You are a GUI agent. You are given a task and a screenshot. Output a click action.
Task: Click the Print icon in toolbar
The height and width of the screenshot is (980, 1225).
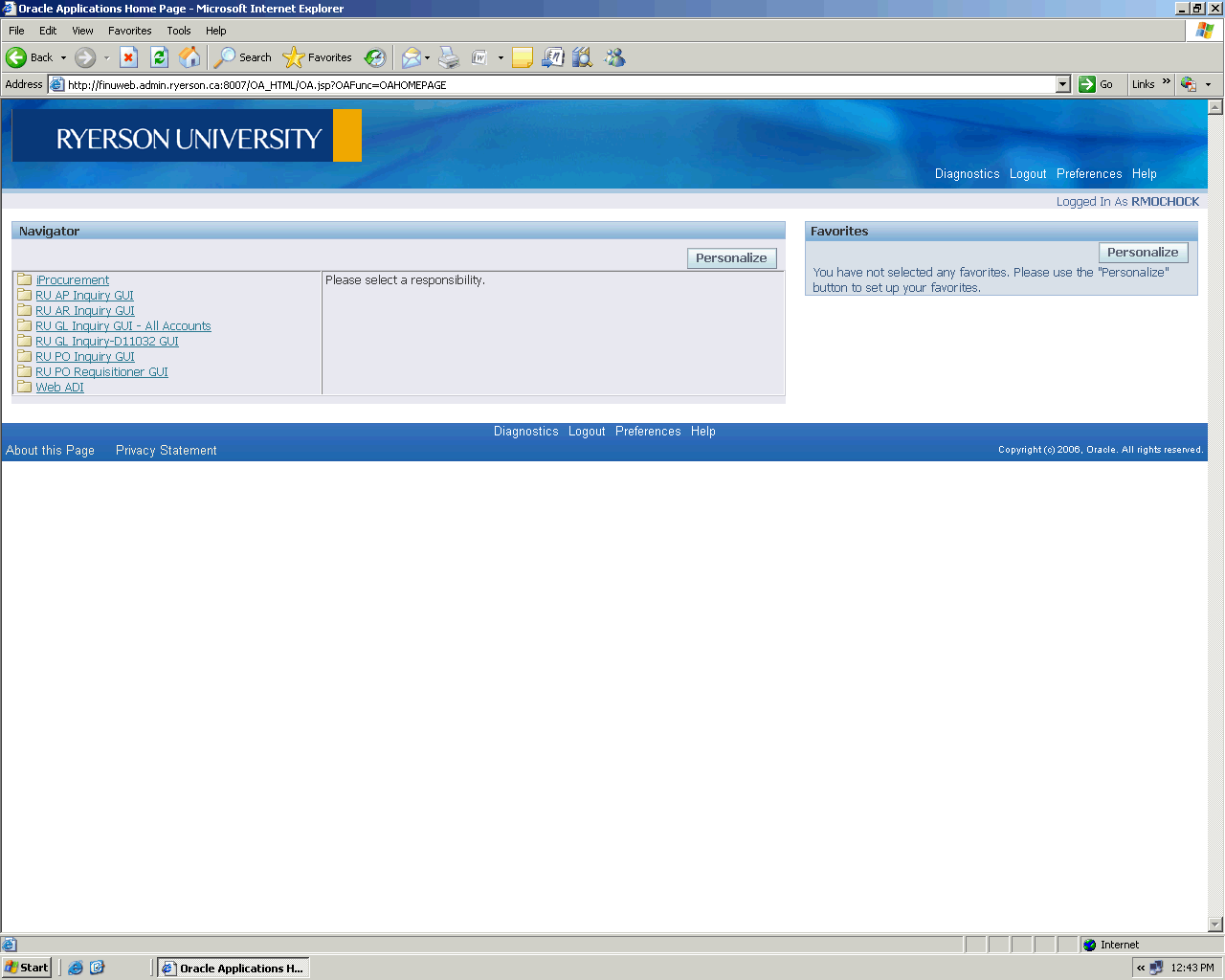coord(449,57)
